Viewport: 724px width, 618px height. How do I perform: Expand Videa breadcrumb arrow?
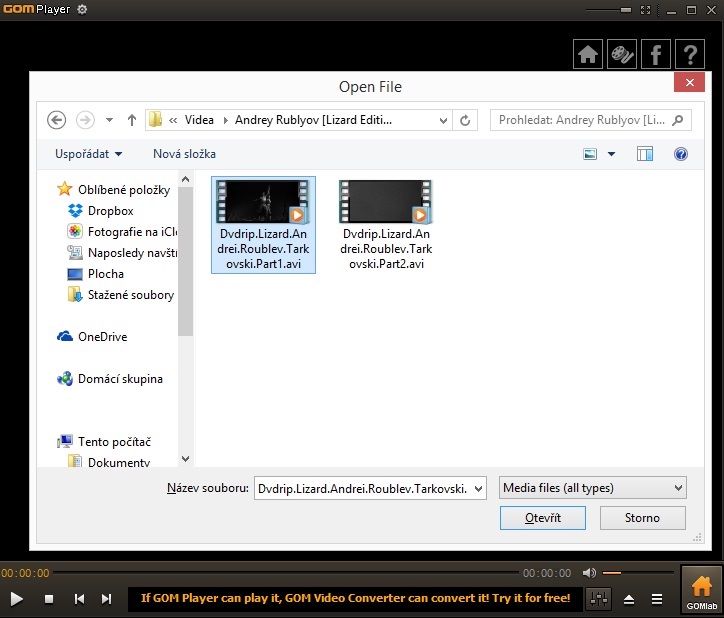coord(225,120)
